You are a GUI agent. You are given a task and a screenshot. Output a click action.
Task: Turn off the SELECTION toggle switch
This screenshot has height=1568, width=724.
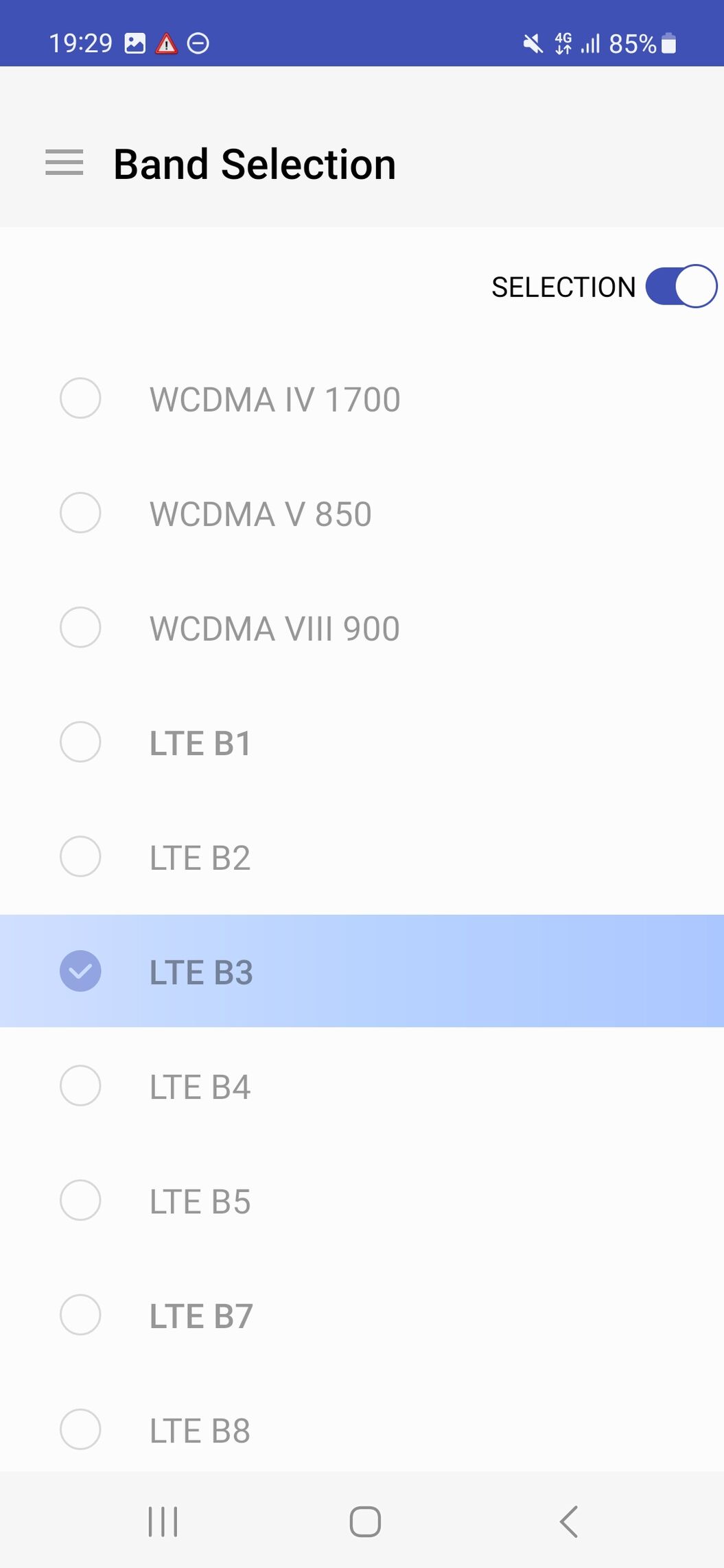point(681,286)
